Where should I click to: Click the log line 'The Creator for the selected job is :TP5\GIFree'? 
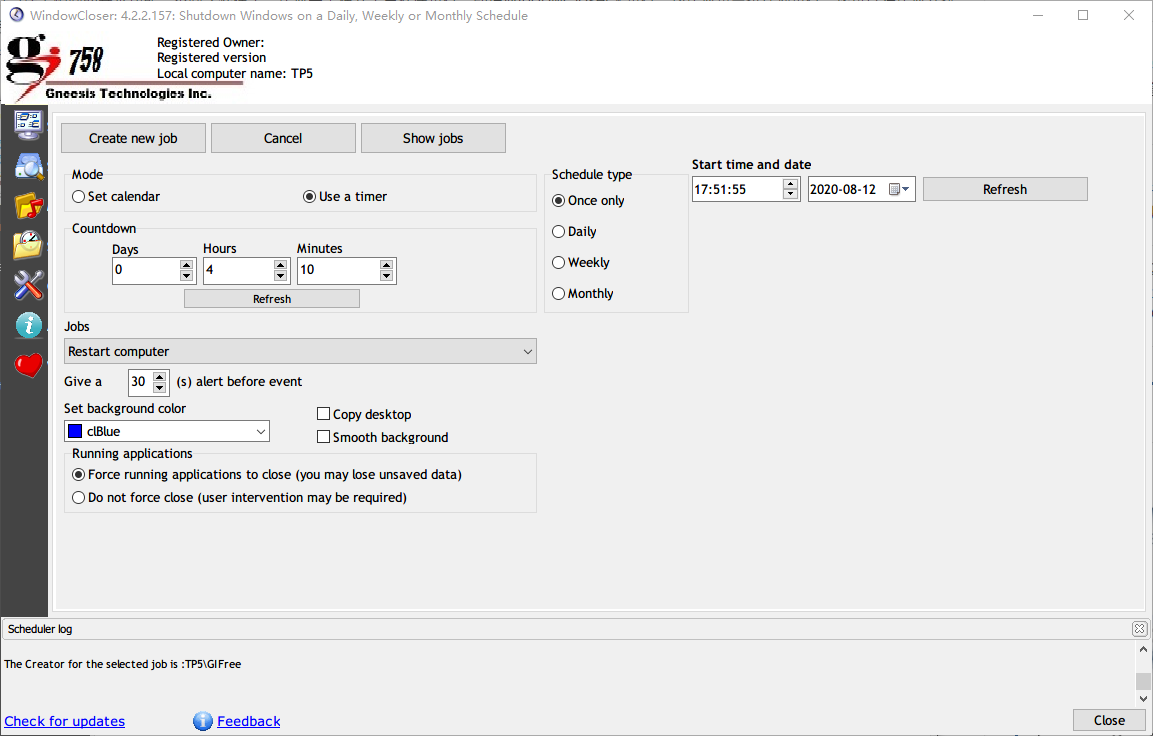123,664
